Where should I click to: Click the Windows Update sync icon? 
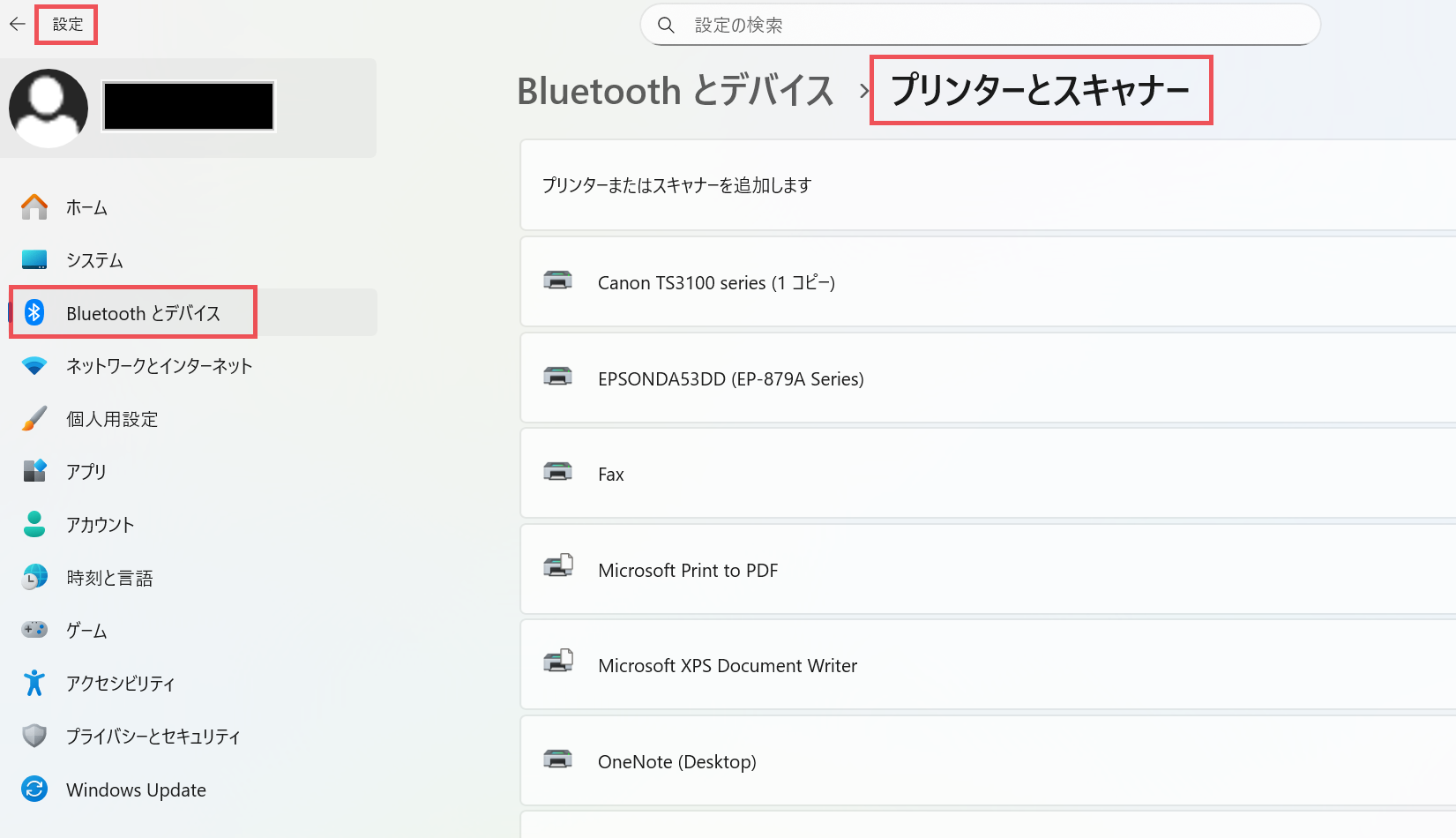point(34,789)
